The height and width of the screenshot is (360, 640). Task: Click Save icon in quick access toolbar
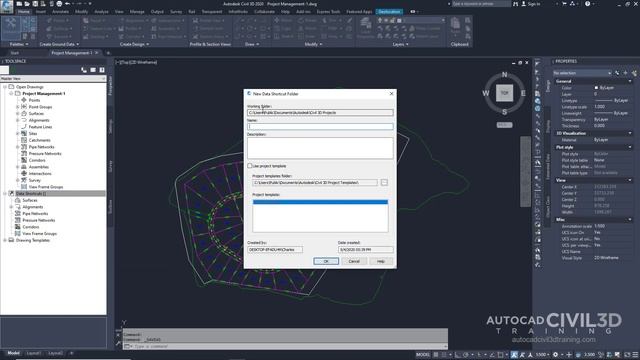tap(35, 4)
